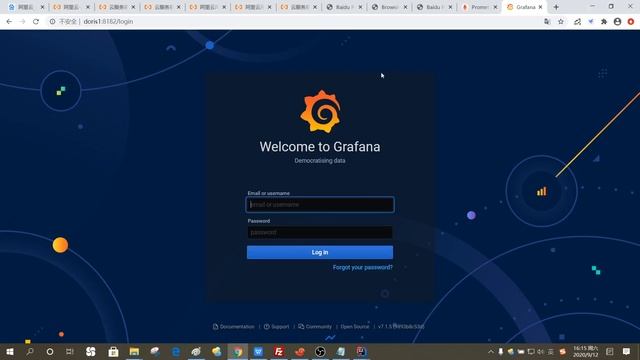Open a new browser tab with plus
The width and height of the screenshot is (640, 360).
tap(556, 7)
